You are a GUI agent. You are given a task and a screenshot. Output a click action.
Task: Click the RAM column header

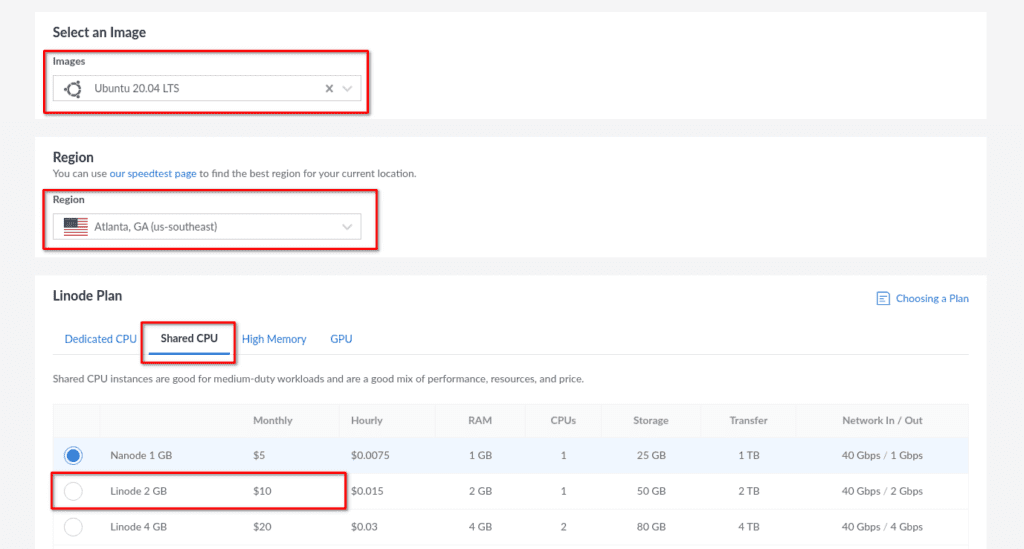click(480, 420)
